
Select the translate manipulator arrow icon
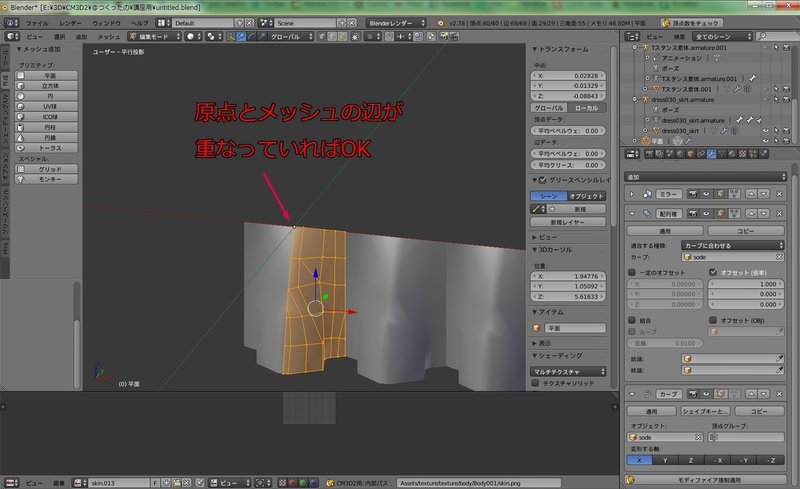point(241,37)
